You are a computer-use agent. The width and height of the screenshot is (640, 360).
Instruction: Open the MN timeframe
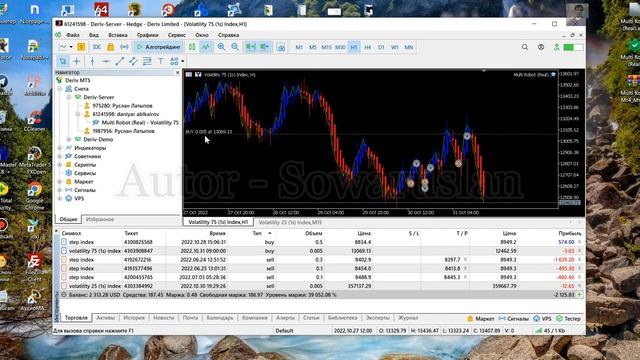coord(409,47)
